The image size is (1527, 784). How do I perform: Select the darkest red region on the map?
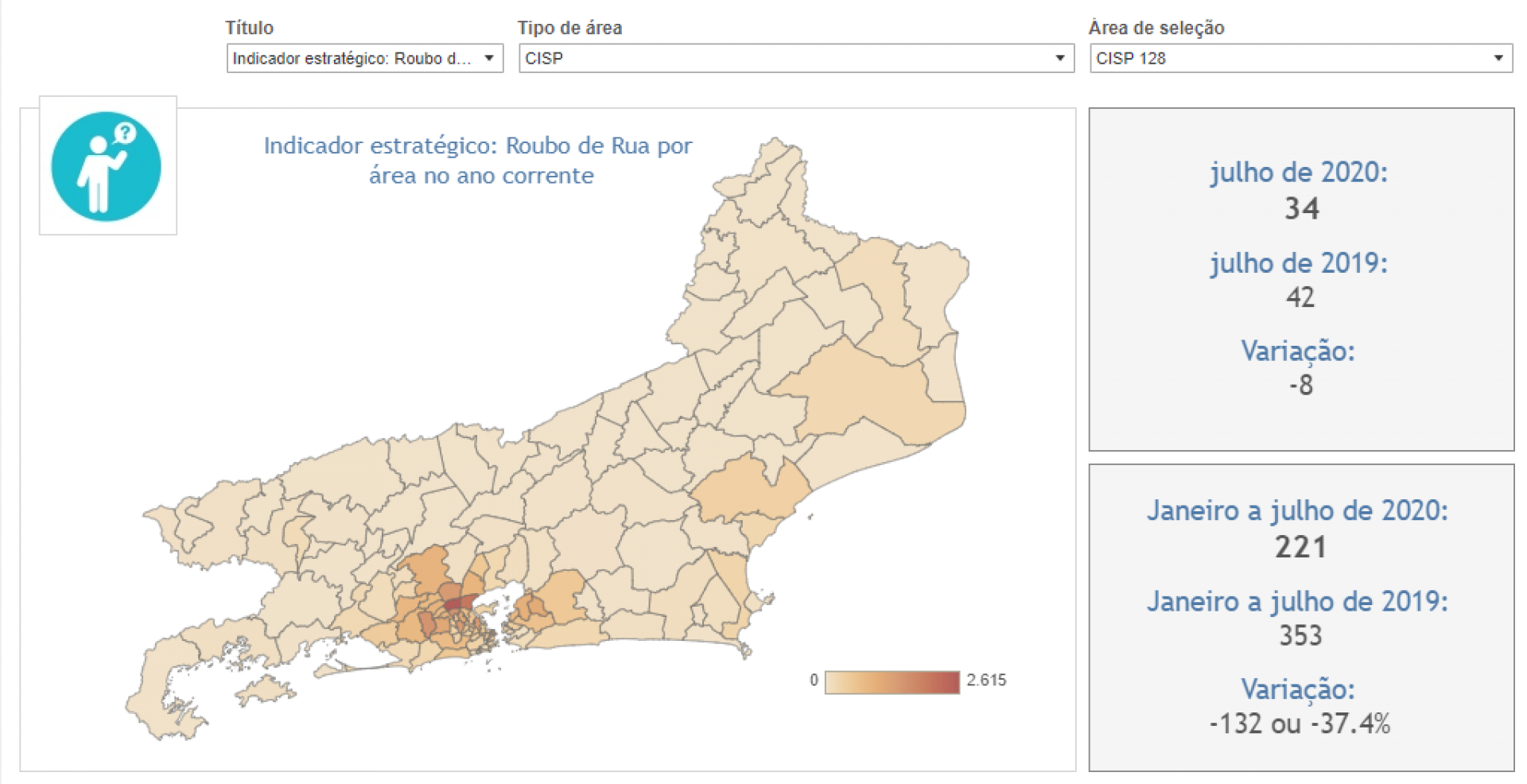460,602
